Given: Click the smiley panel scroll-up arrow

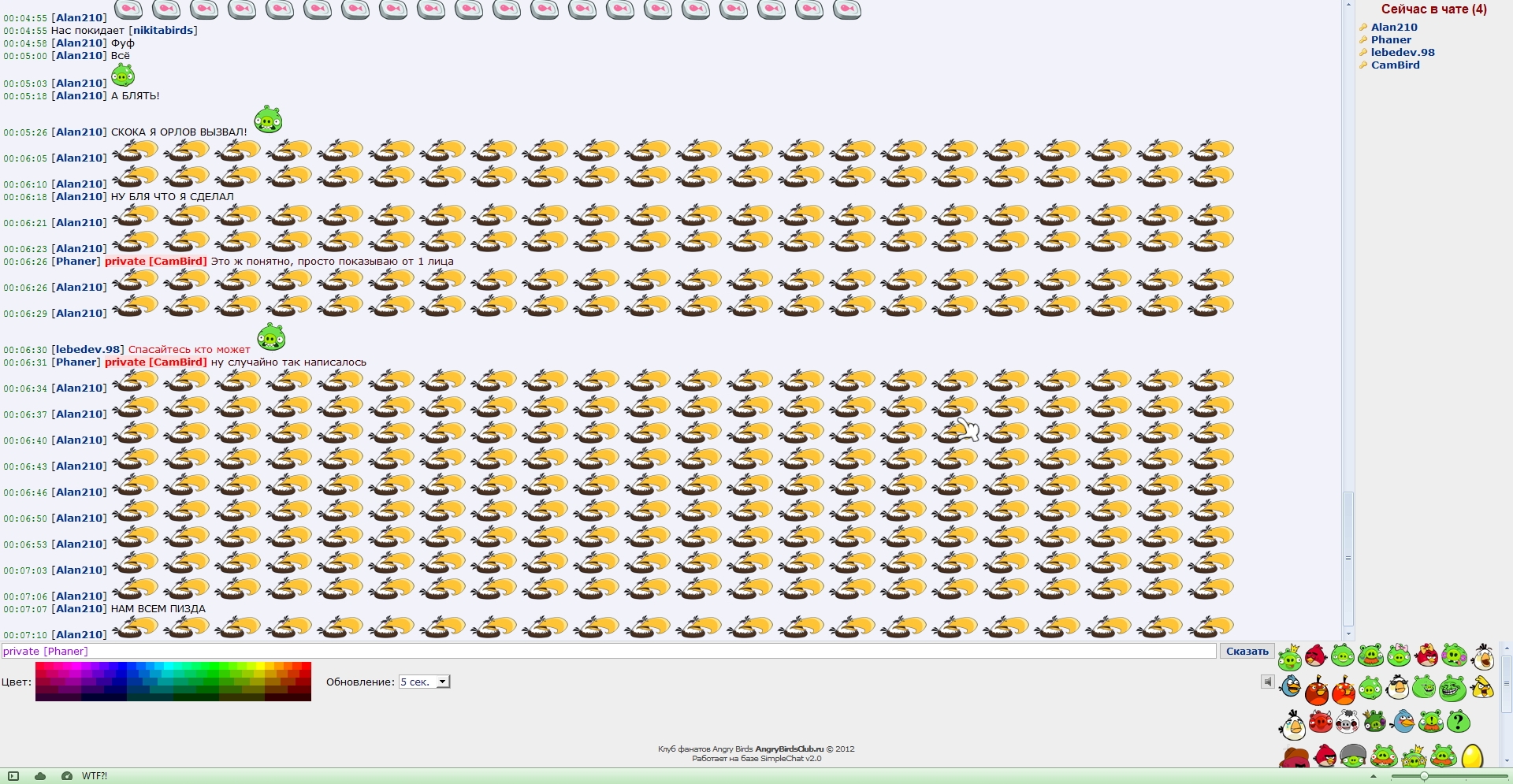Looking at the screenshot, I should (1507, 648).
